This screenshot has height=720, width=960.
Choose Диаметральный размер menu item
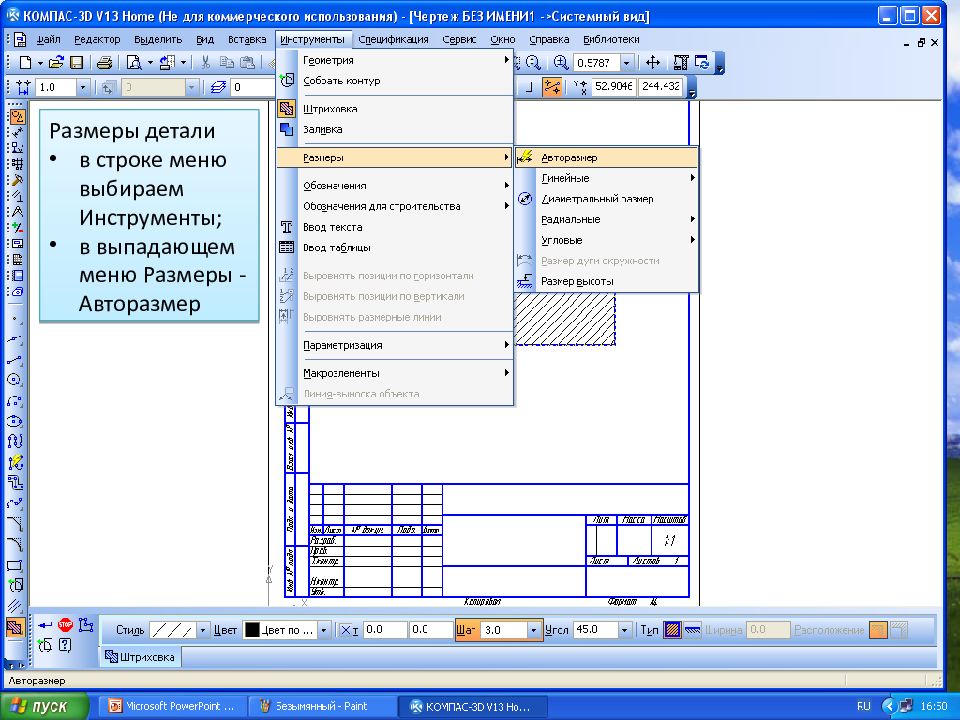pos(606,199)
